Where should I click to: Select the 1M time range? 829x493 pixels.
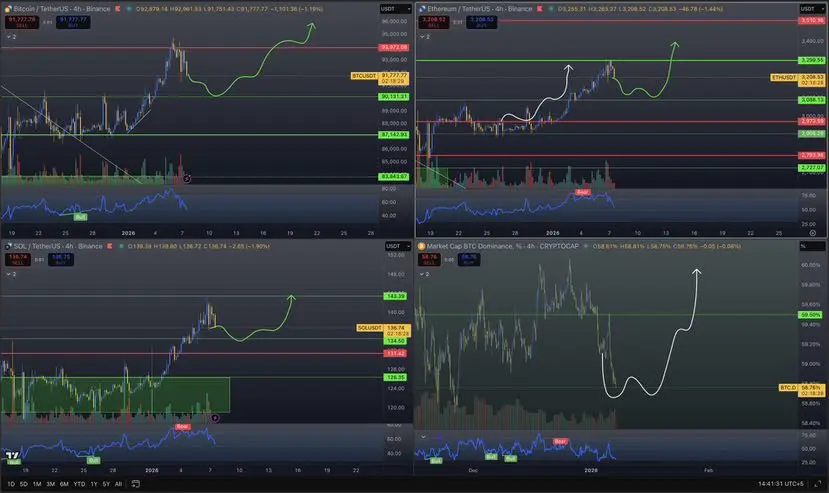coord(37,484)
